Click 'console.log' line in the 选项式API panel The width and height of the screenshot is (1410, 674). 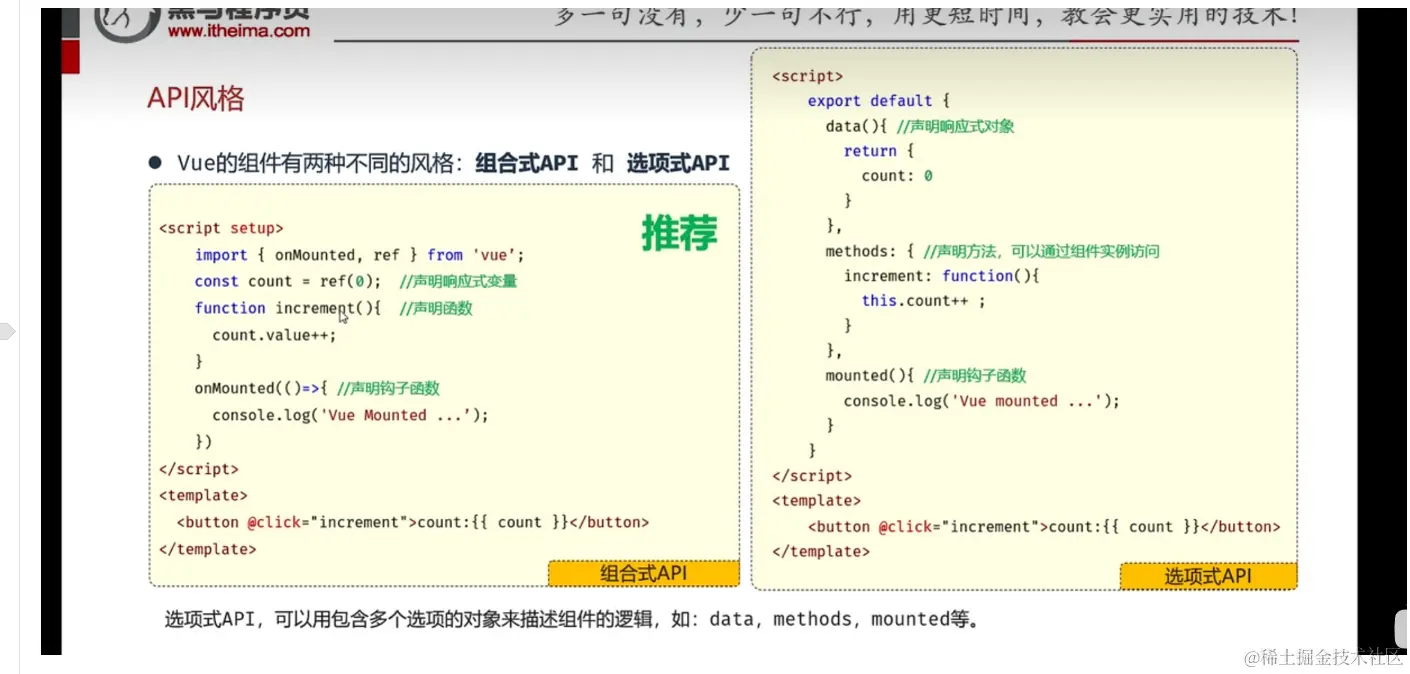[x=982, y=401]
